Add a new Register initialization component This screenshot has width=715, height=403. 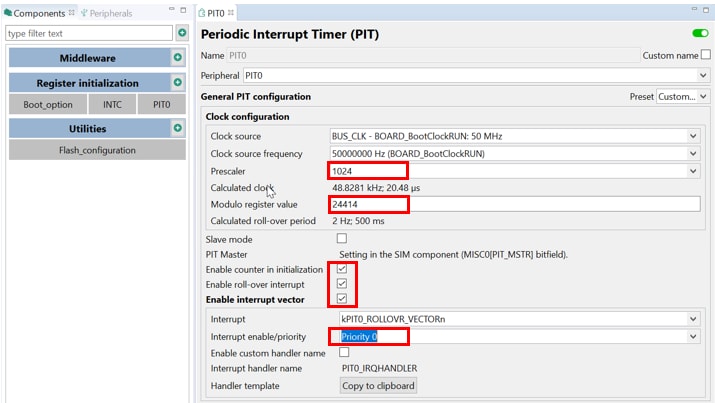click(177, 83)
